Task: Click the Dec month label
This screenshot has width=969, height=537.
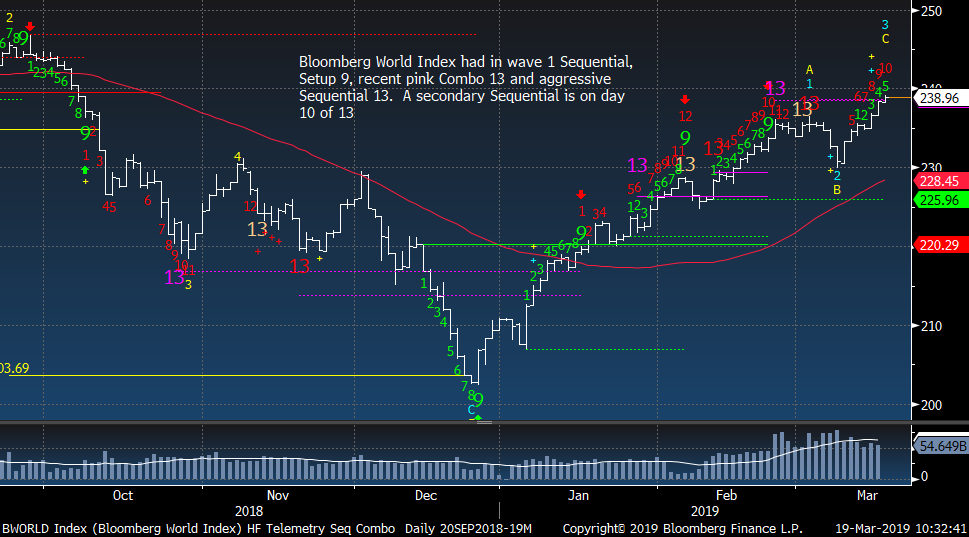Action: click(426, 496)
